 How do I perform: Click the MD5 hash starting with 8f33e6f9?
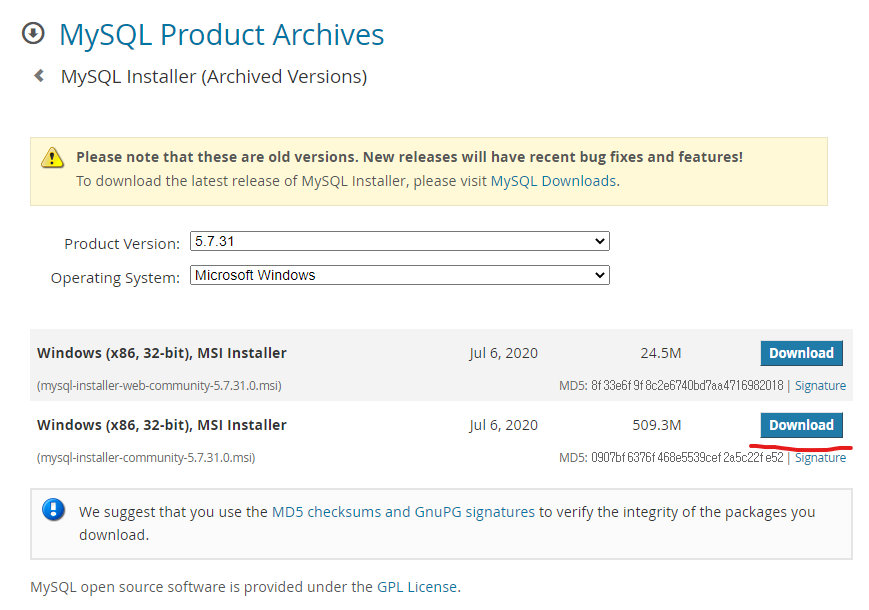(686, 386)
